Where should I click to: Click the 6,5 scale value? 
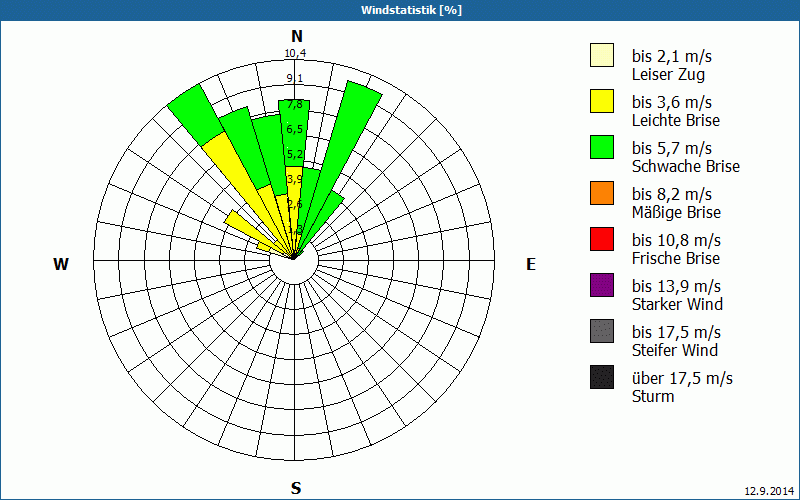tap(294, 129)
